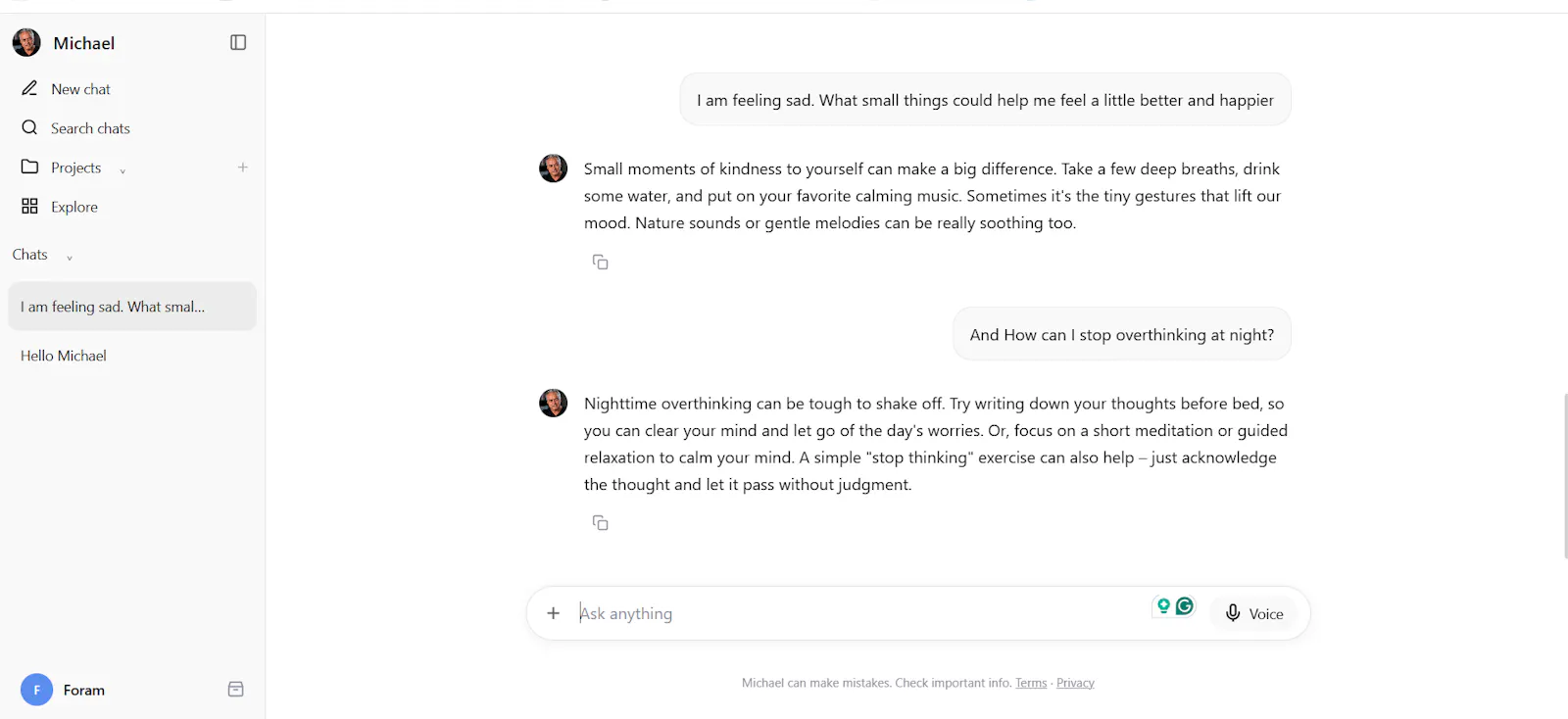Screen dimensions: 1568x719
Task: Copy the nighttime overthinking response
Action: pyautogui.click(x=600, y=523)
